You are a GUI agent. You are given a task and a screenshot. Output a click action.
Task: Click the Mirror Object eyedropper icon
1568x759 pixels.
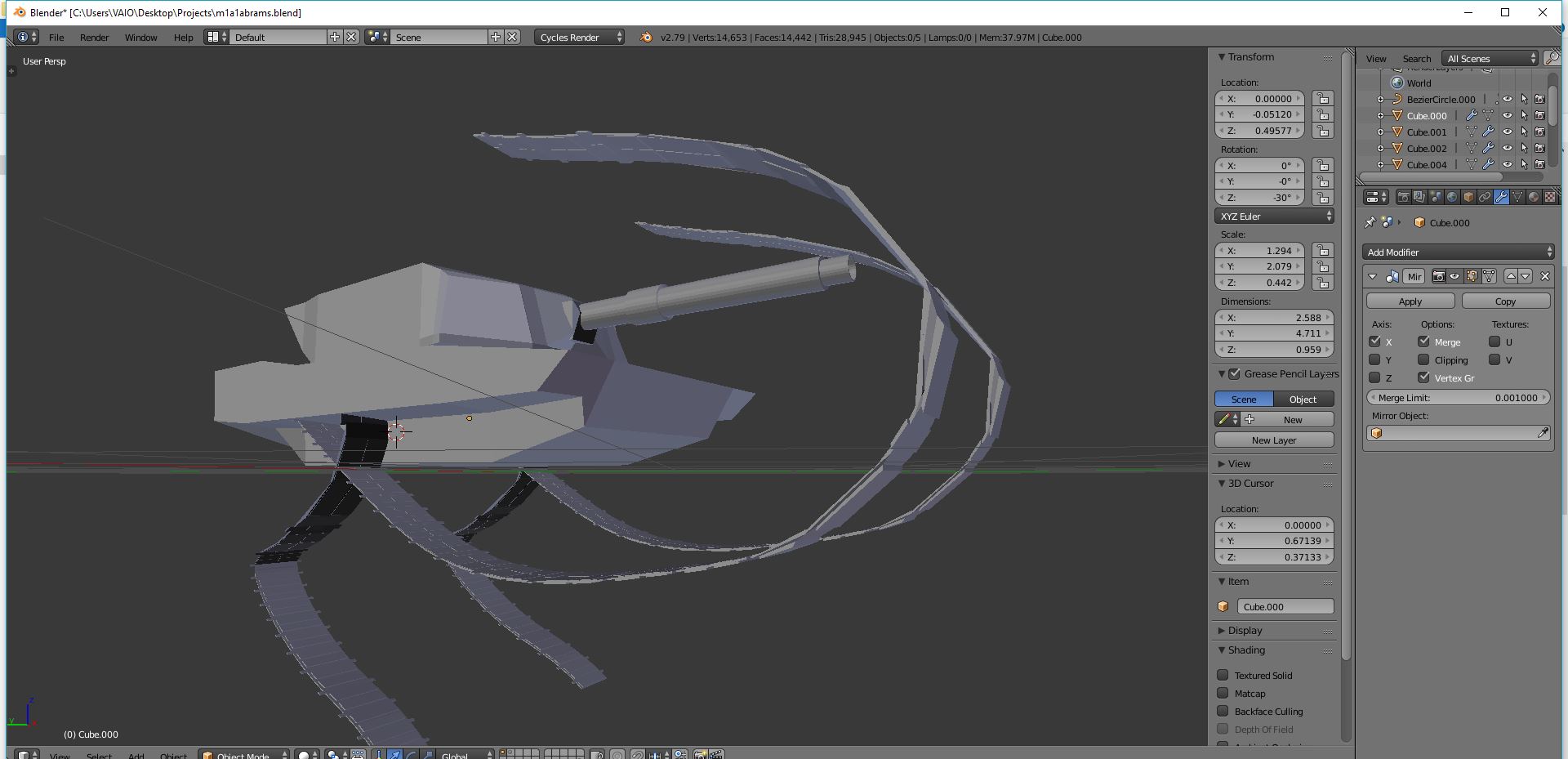pos(1542,433)
